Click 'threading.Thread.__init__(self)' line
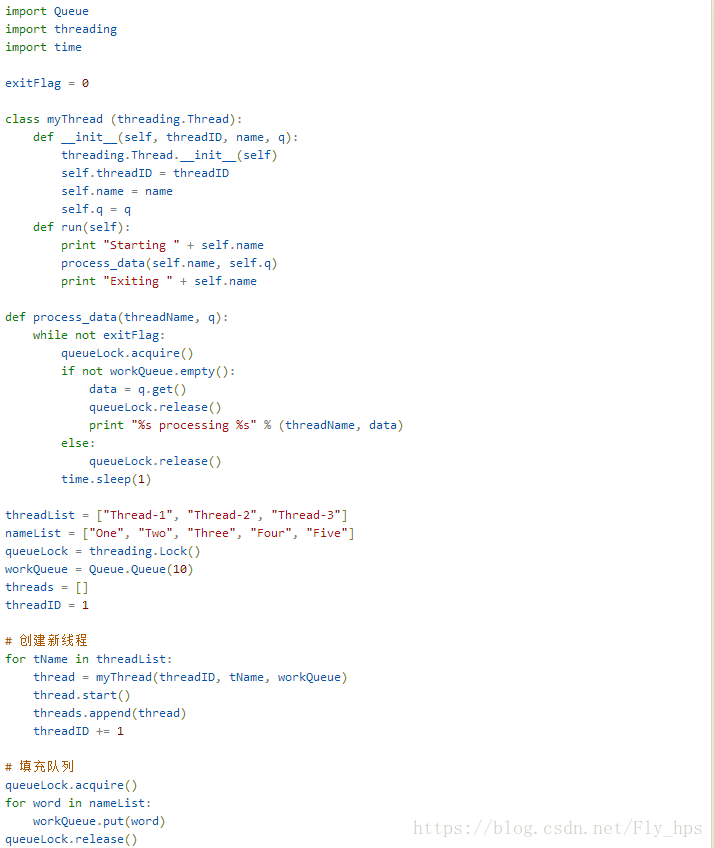The height and width of the screenshot is (848, 714). coord(169,155)
